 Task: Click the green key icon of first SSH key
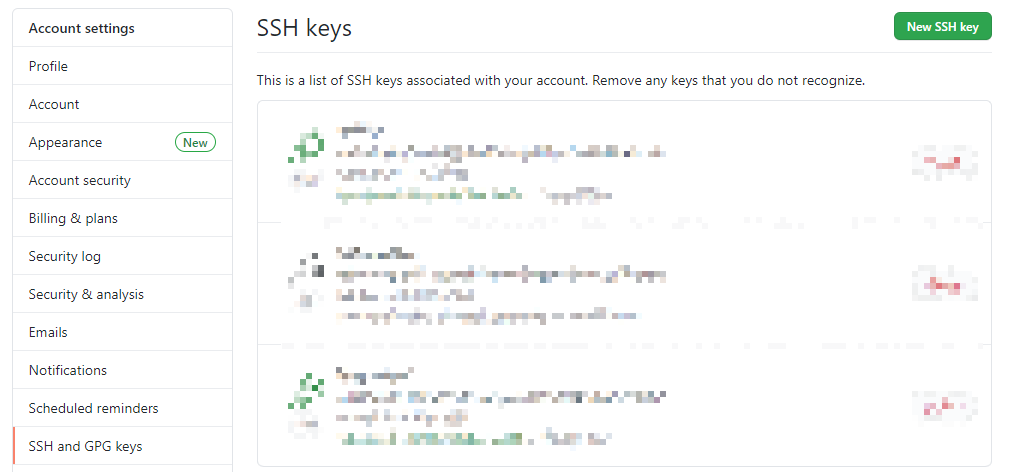pos(306,147)
